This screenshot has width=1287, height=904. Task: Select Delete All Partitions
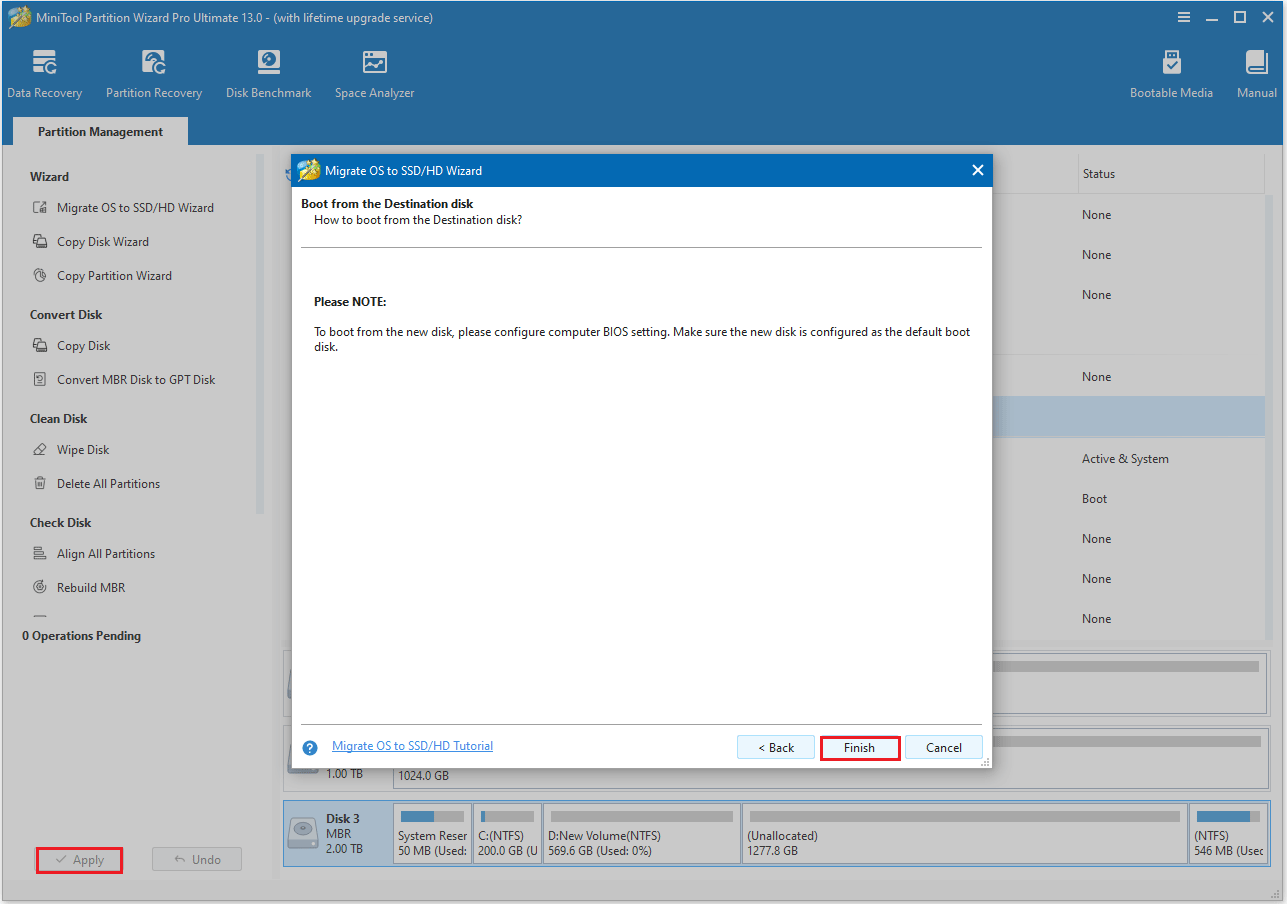click(107, 483)
